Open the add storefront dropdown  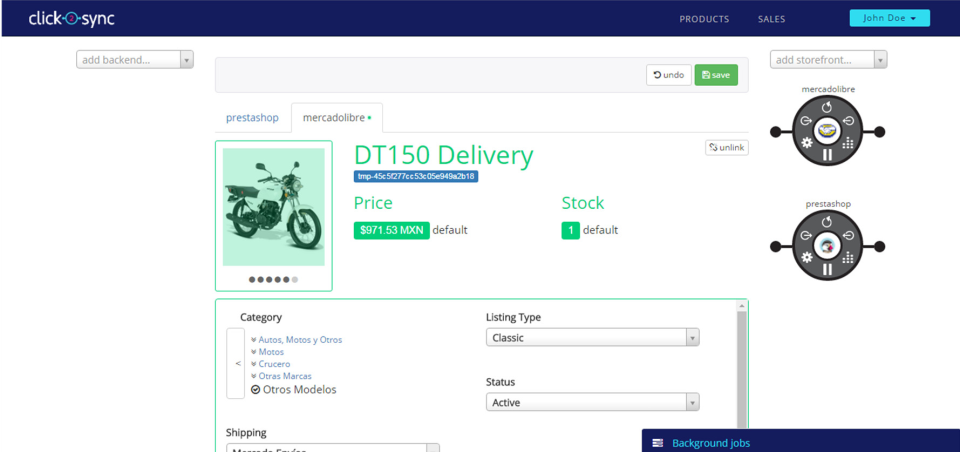tap(828, 60)
